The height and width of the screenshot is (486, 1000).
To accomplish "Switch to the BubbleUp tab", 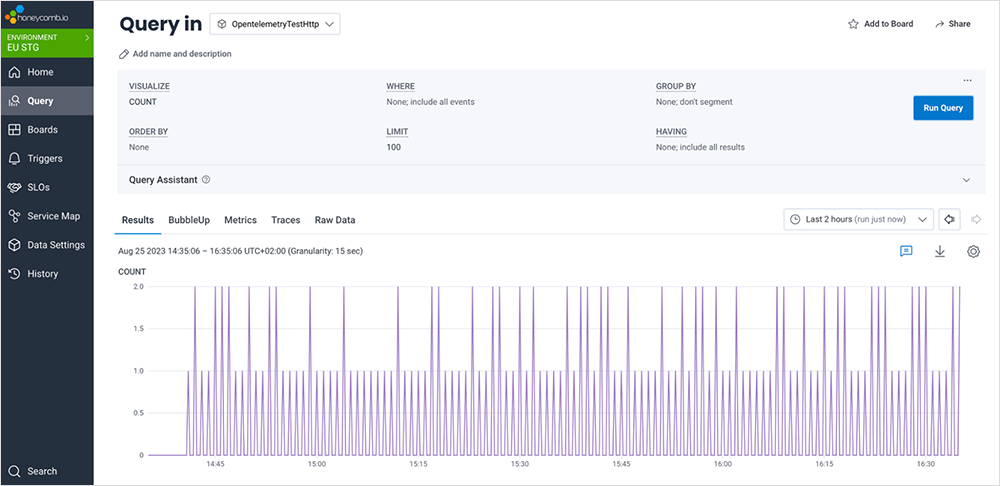I will coord(189,220).
